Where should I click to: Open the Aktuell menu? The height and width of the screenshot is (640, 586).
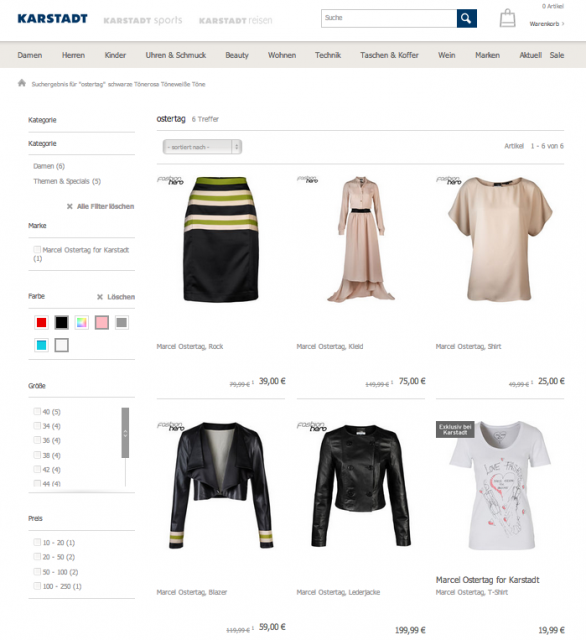[531, 55]
